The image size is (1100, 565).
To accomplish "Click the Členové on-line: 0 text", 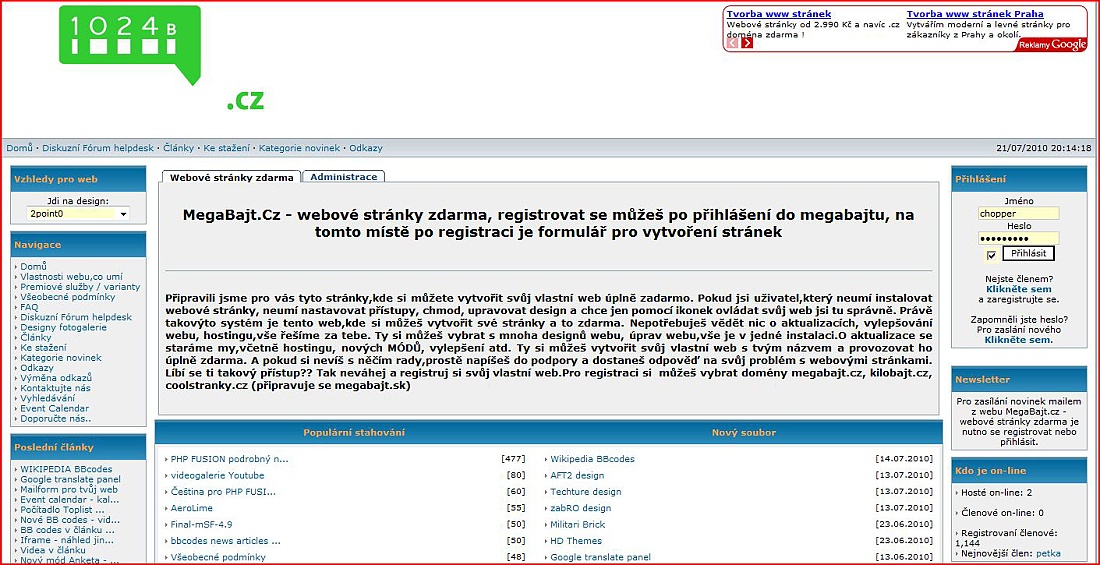I will click(x=1002, y=513).
